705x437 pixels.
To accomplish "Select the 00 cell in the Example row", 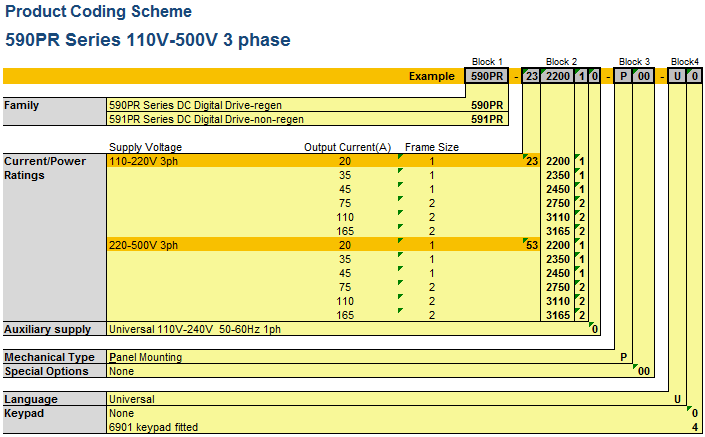I will tap(644, 76).
